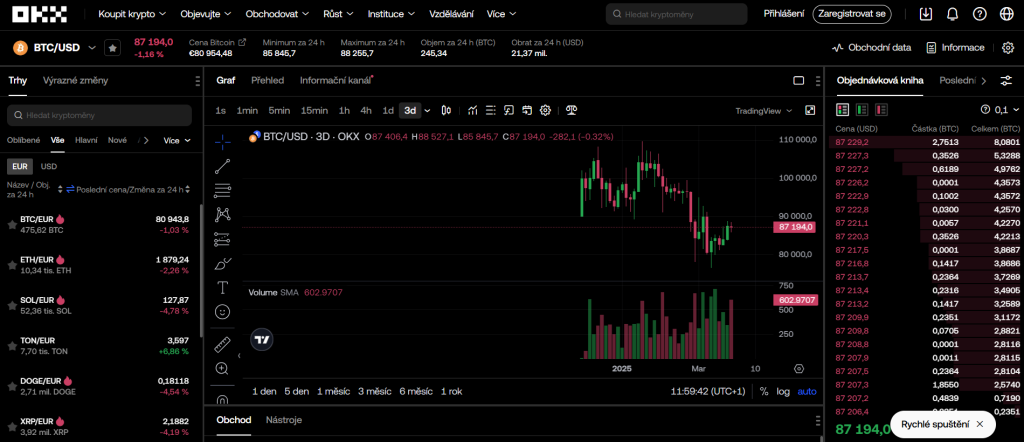
Task: Expand chart to fullscreen
Action: (810, 110)
